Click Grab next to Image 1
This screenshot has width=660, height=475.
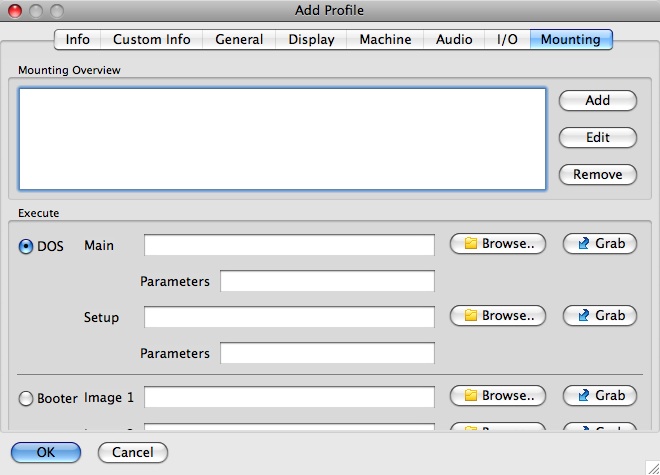[x=600, y=396]
